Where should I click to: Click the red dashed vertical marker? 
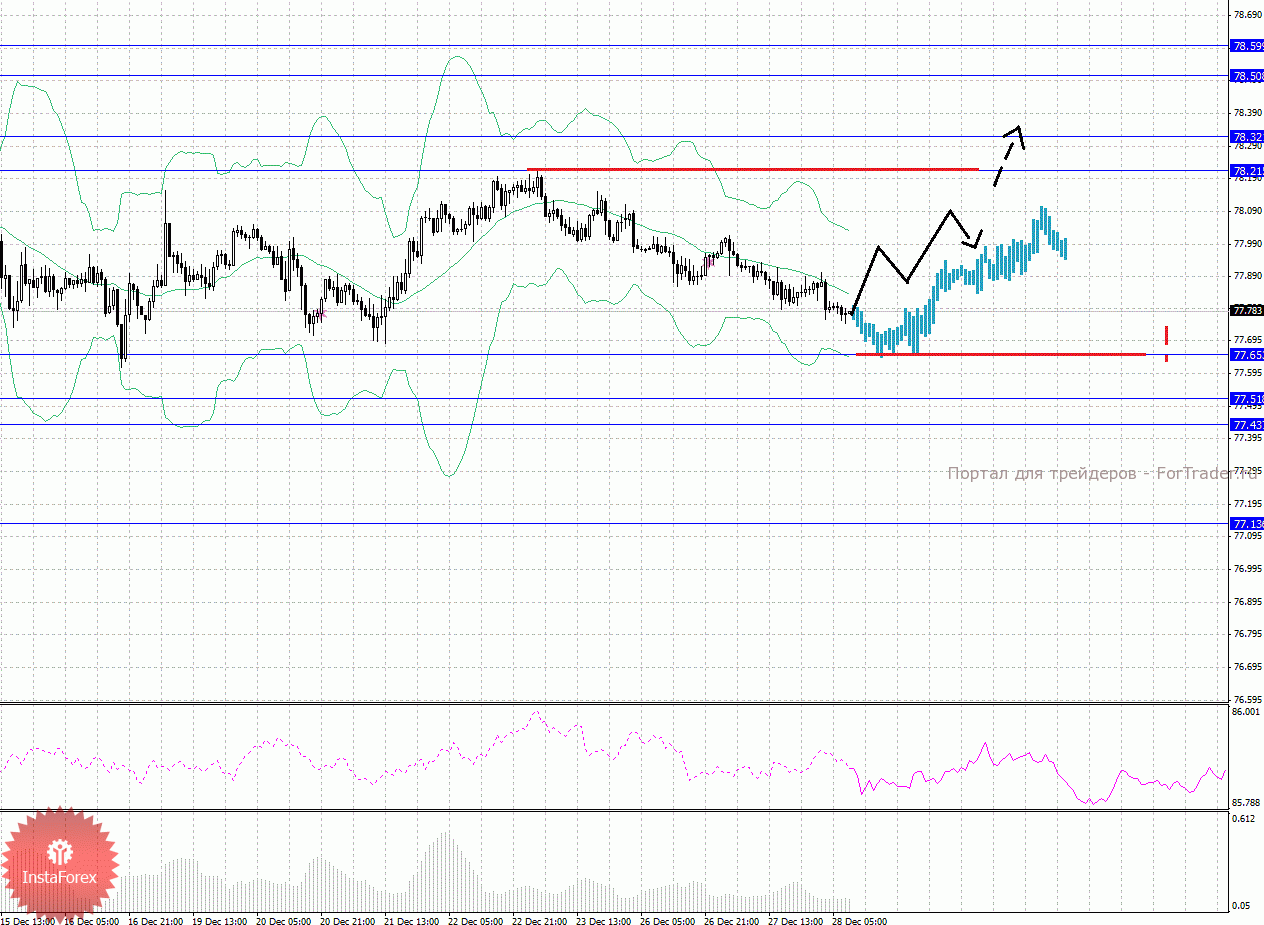point(1166,342)
